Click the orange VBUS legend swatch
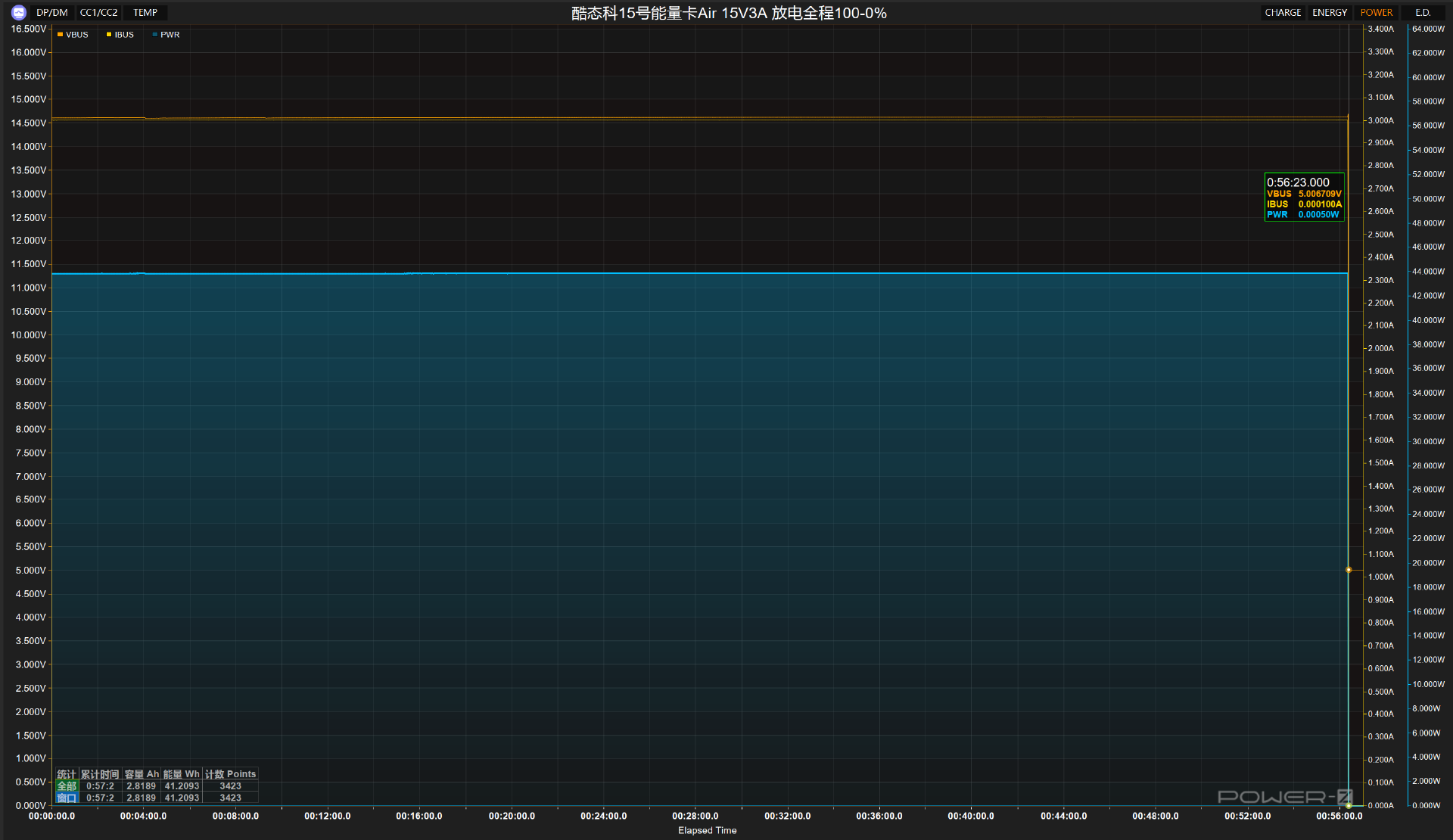1453x840 pixels. (61, 35)
